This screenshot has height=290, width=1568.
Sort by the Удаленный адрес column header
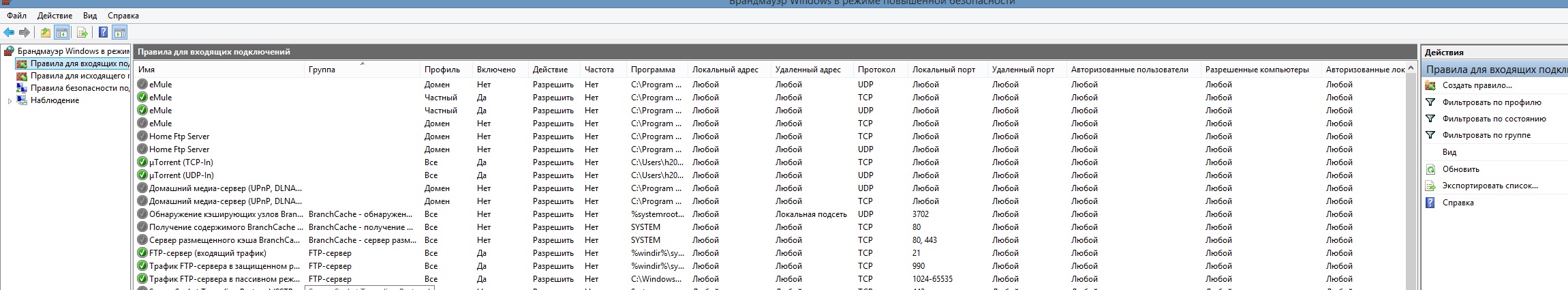(x=812, y=70)
